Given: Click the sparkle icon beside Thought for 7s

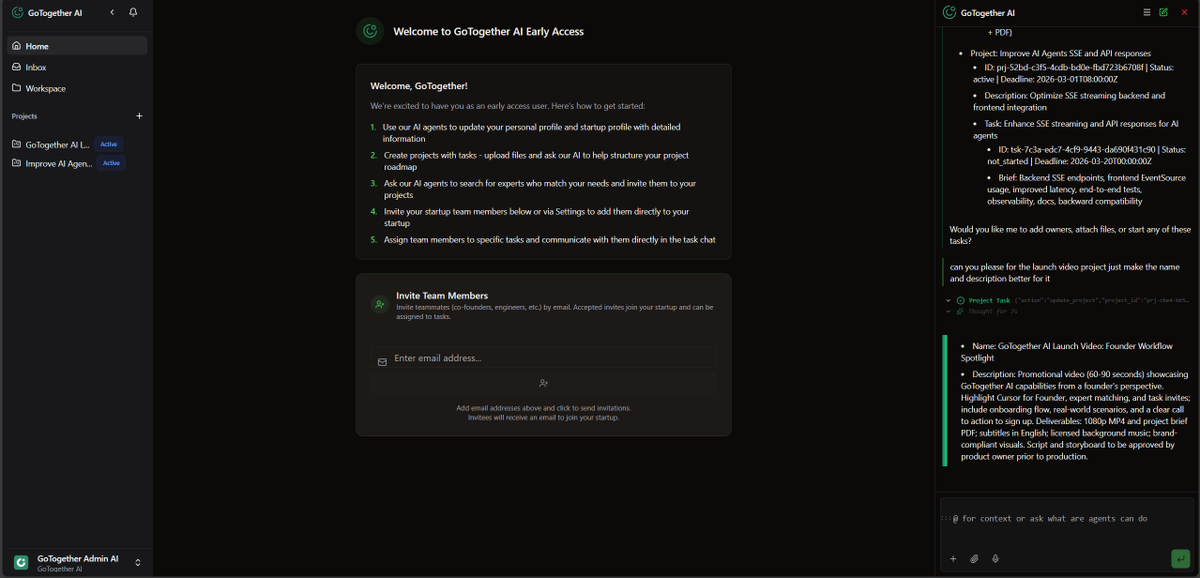Looking at the screenshot, I should click(x=961, y=311).
